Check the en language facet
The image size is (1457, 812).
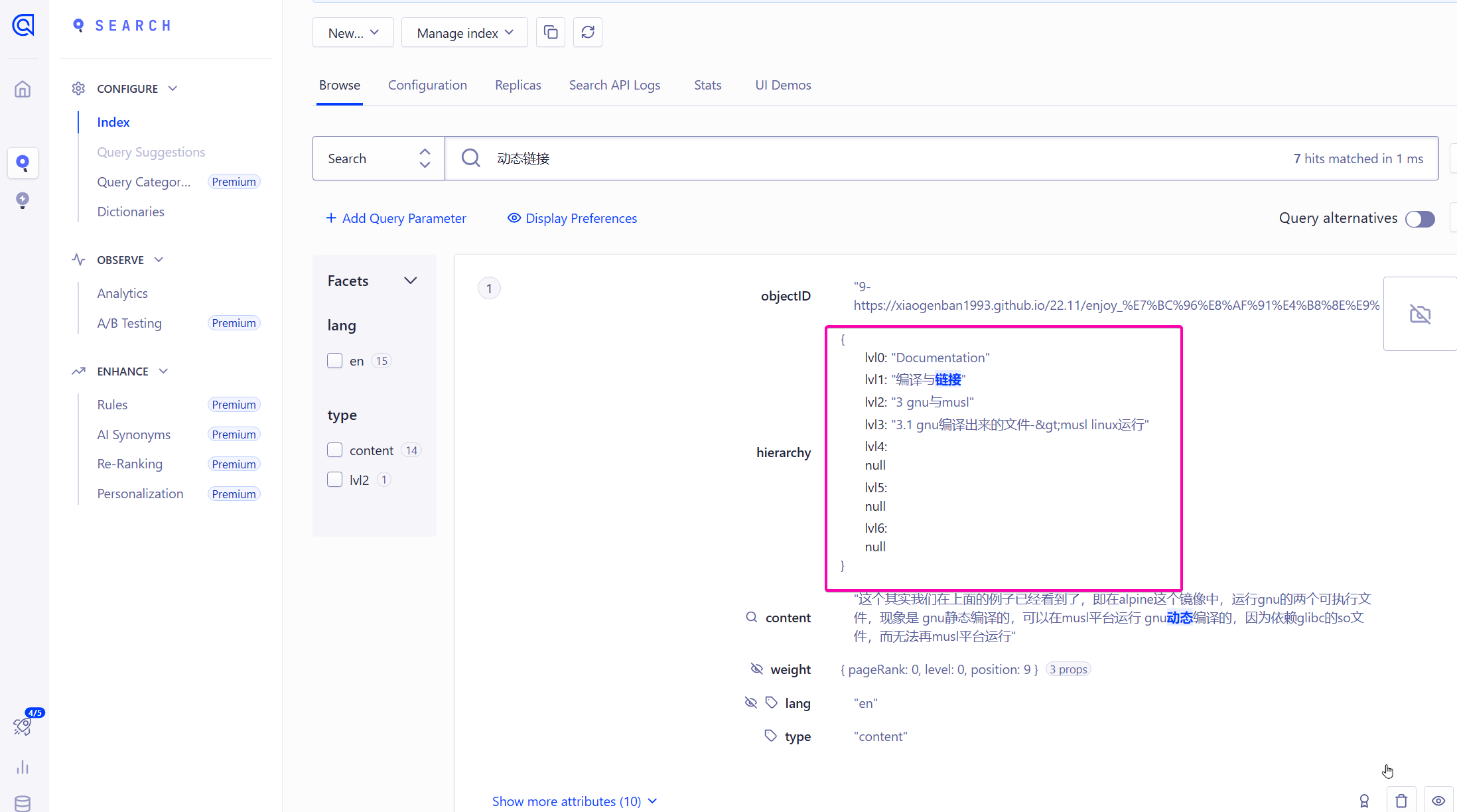(334, 360)
